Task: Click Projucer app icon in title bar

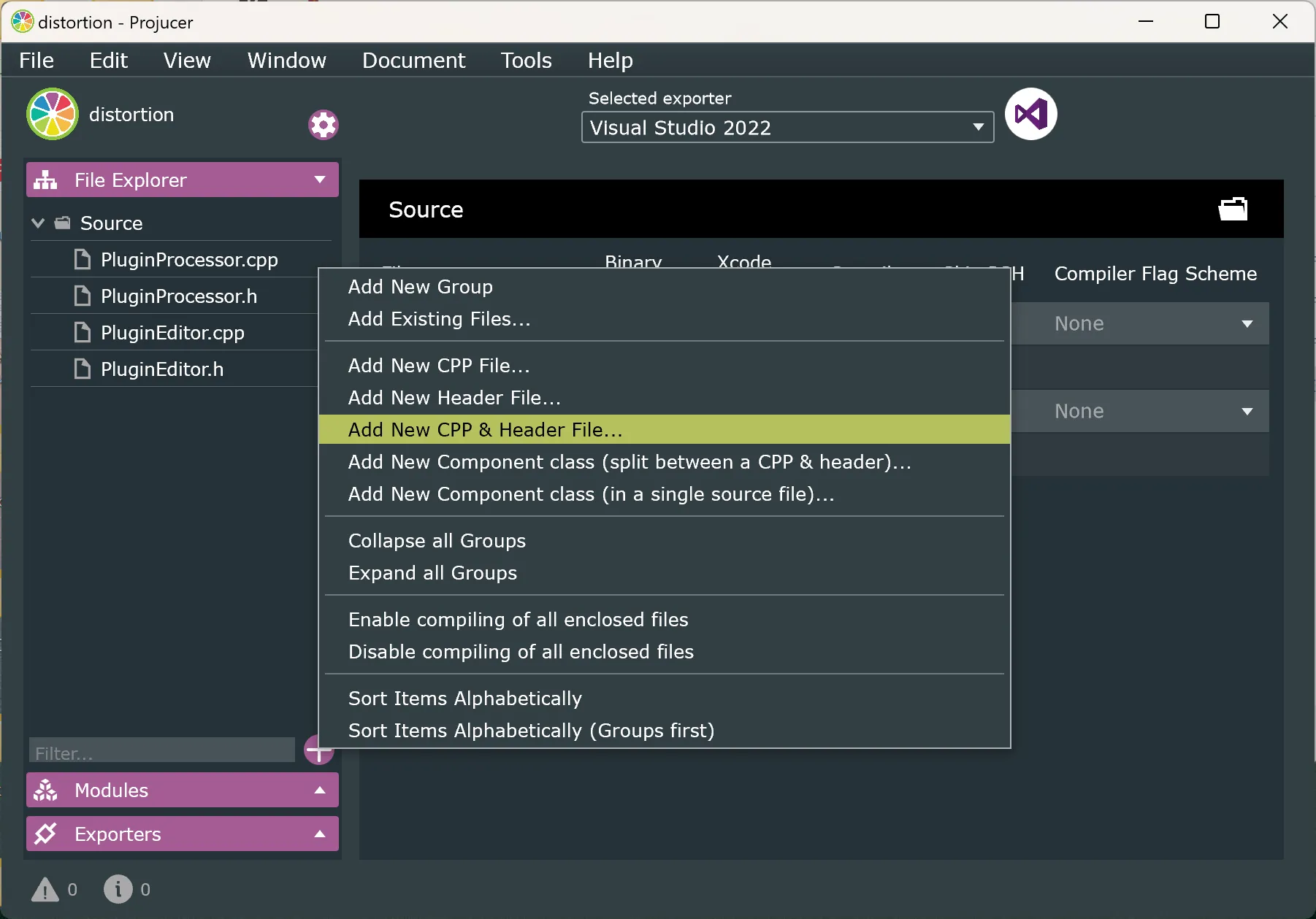Action: 22,22
